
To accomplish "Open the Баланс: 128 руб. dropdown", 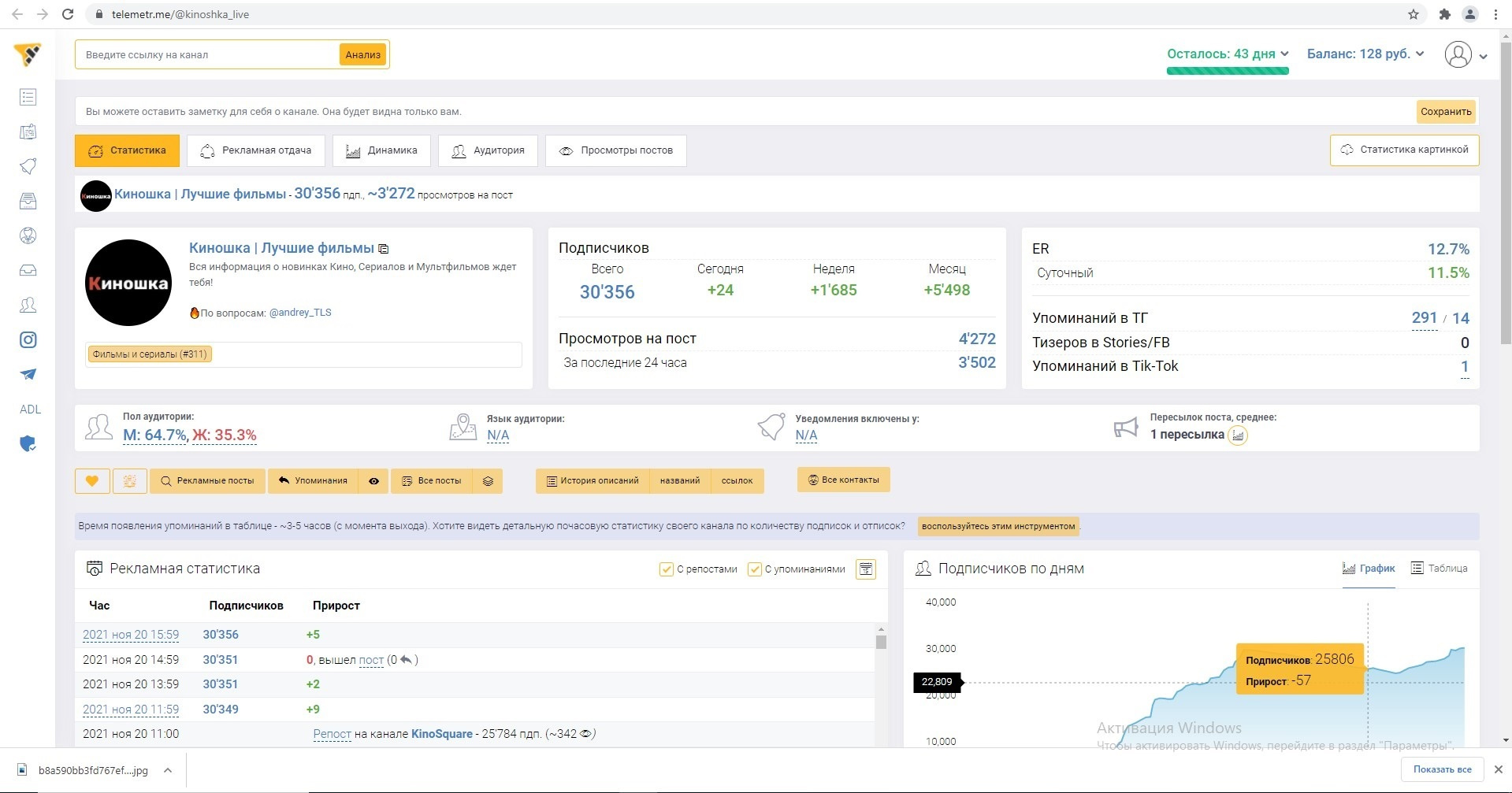I will [1365, 54].
